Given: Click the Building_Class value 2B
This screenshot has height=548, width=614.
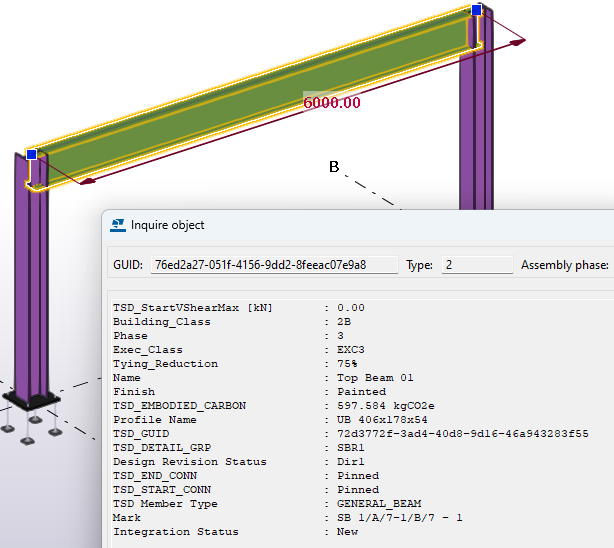Looking at the screenshot, I should click(344, 322).
